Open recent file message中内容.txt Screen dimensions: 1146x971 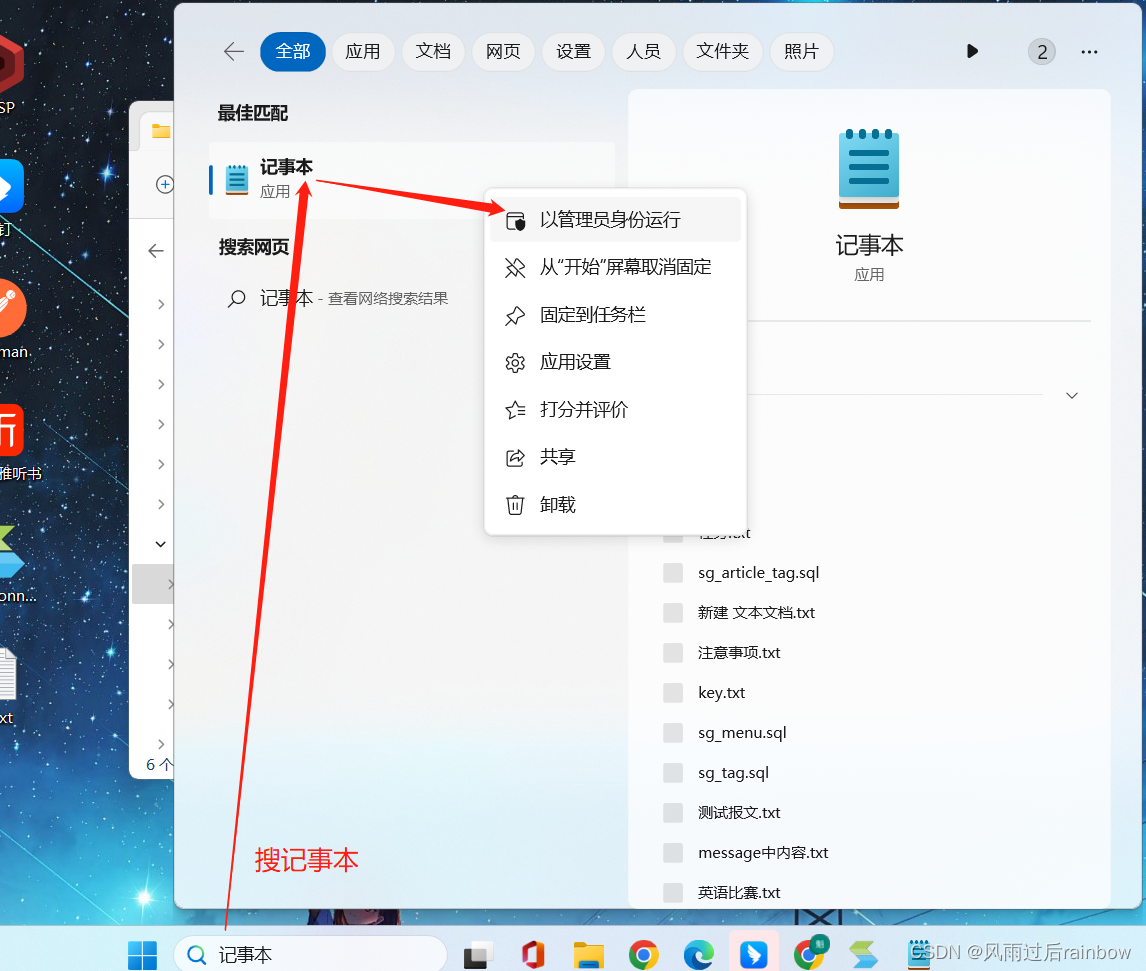click(763, 853)
